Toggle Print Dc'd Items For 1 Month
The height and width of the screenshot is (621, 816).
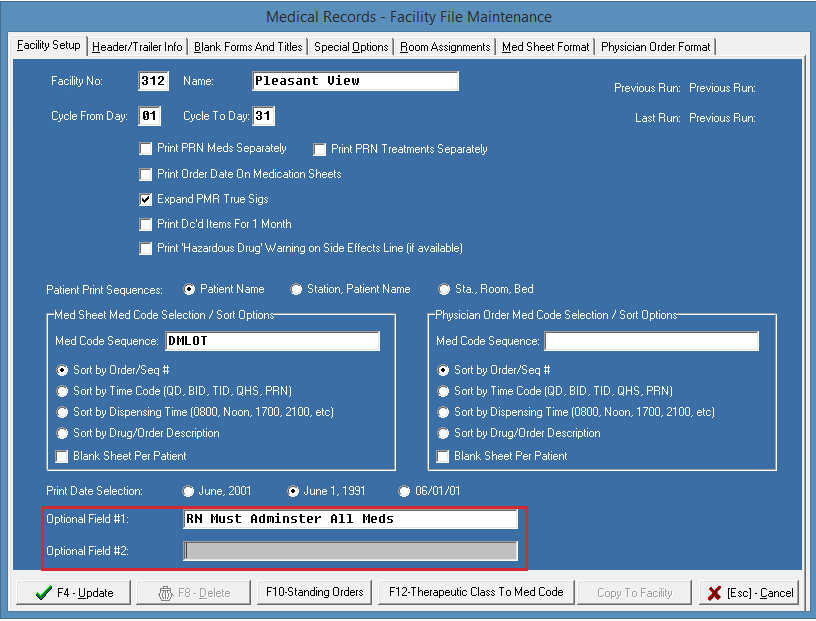tap(147, 224)
